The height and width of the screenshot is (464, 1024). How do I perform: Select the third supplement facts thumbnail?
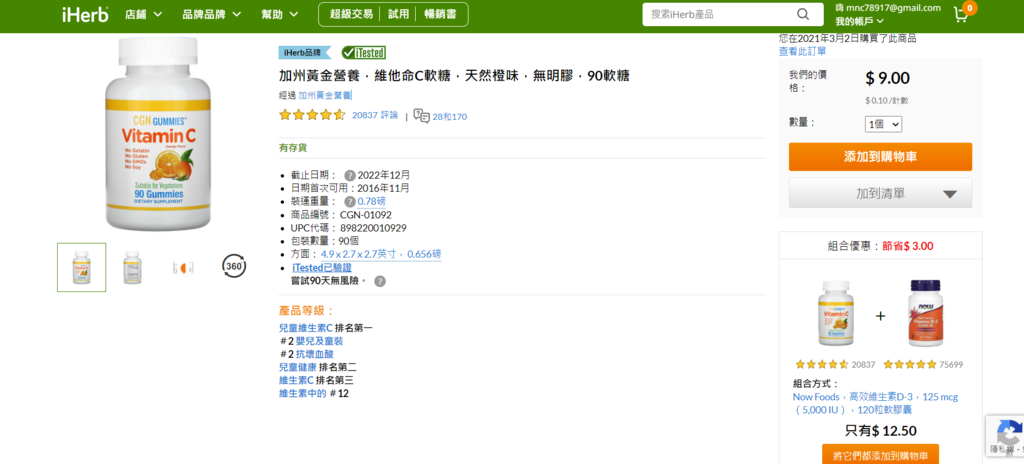pos(183,267)
